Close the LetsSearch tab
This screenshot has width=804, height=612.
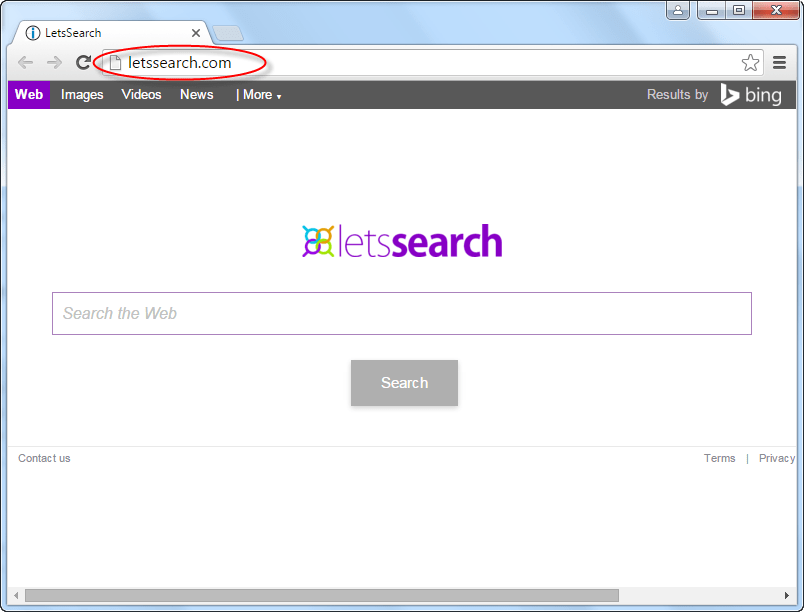click(x=196, y=33)
